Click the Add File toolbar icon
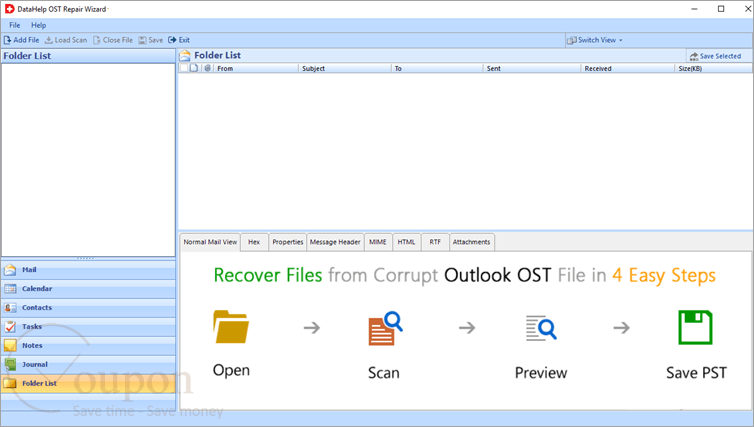754x427 pixels. pyautogui.click(x=7, y=40)
